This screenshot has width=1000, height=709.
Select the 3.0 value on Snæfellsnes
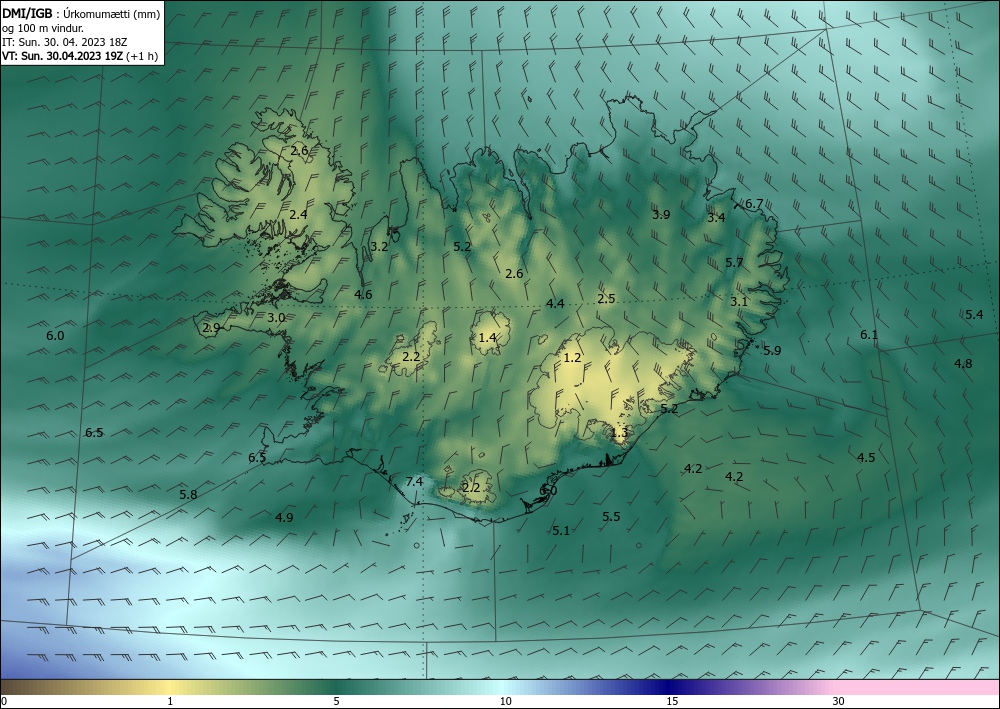[x=276, y=318]
